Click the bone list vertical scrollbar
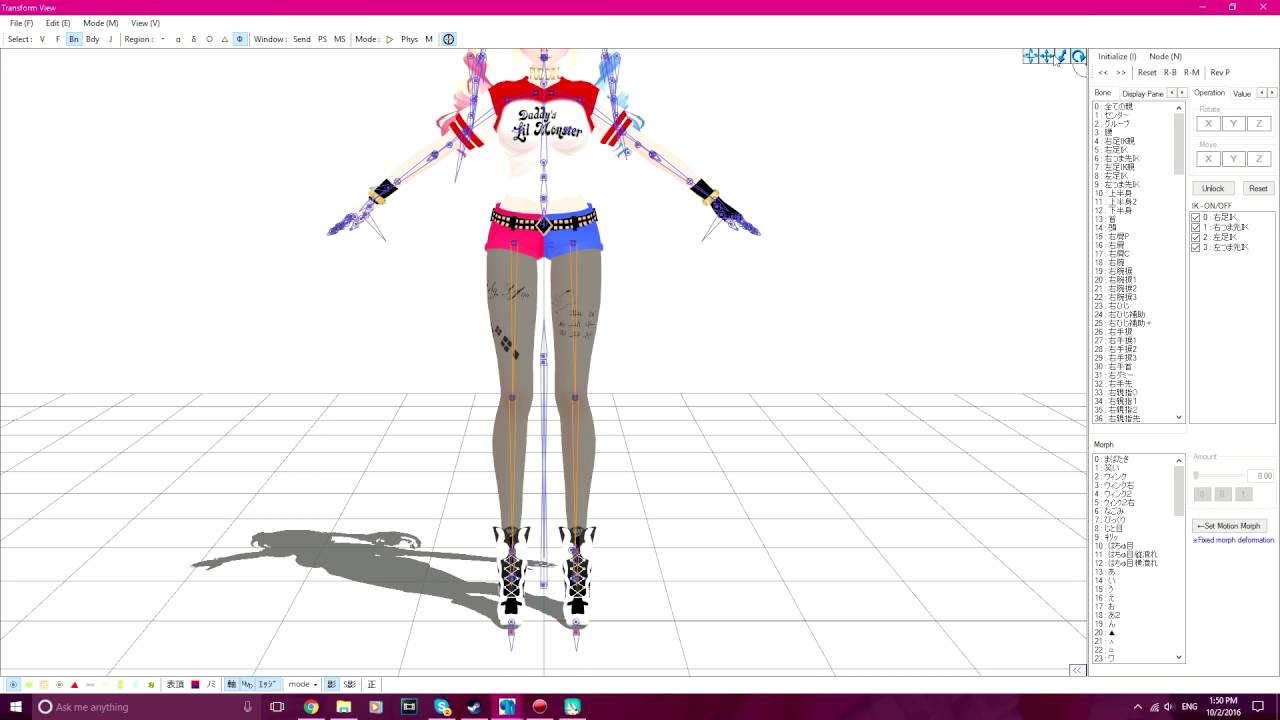Screen dimensions: 1280x720 click(1179, 262)
